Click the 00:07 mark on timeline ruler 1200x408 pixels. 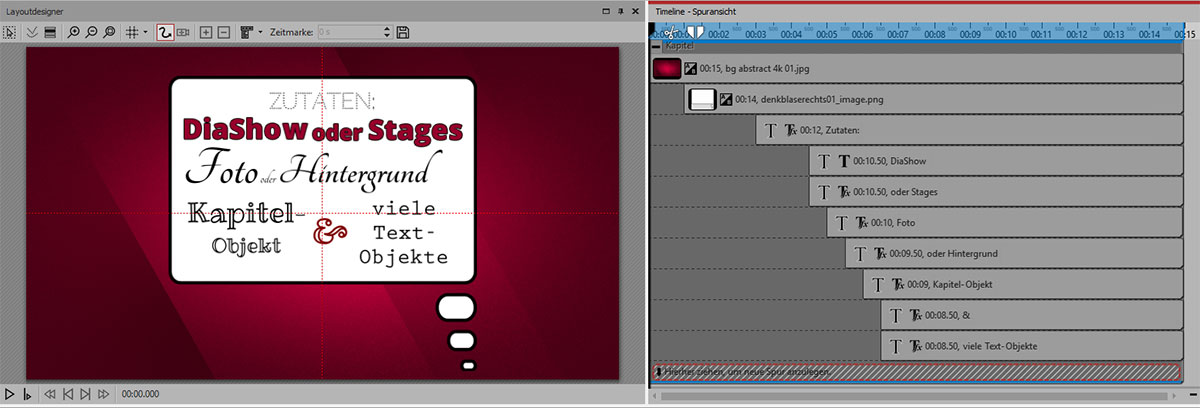pos(897,34)
